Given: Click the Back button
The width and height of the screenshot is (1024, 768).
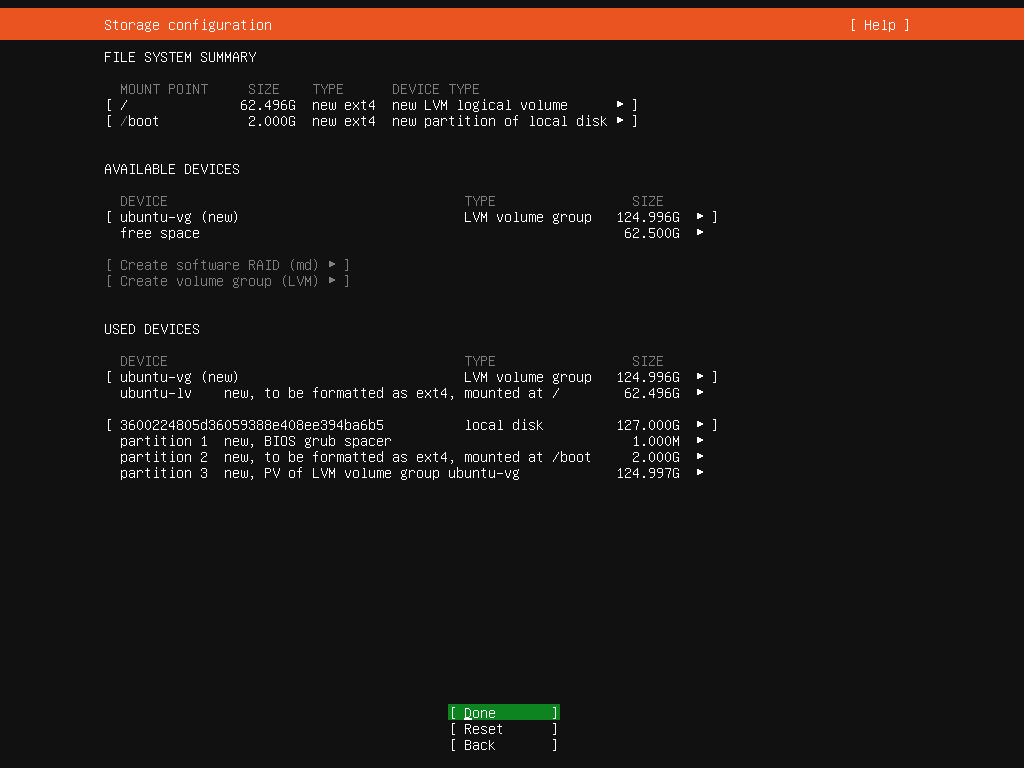Looking at the screenshot, I should (x=503, y=745).
